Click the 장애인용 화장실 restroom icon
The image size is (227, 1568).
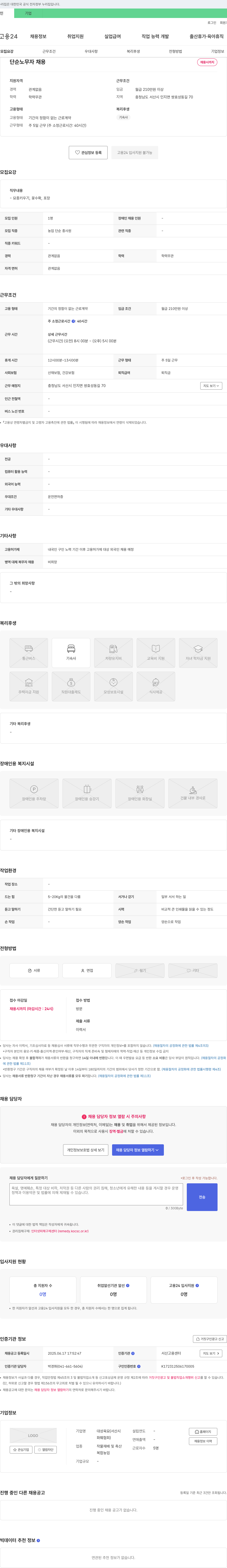pyautogui.click(x=140, y=793)
